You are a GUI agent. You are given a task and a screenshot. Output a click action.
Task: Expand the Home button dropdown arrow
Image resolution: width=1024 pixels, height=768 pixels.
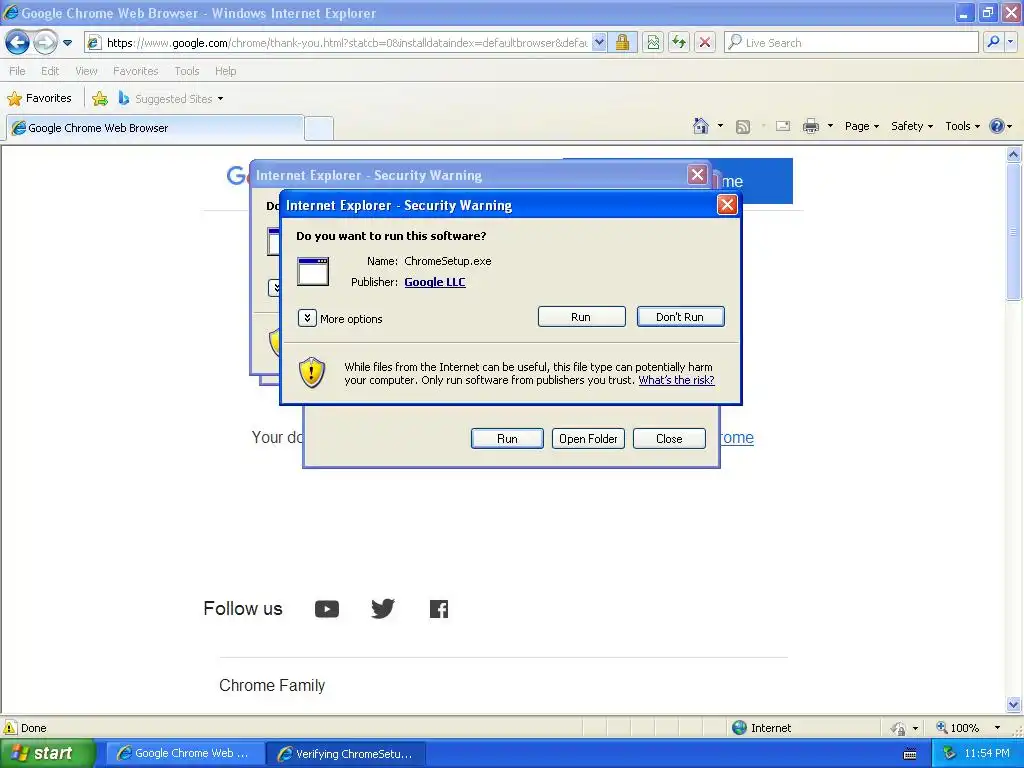coord(720,126)
